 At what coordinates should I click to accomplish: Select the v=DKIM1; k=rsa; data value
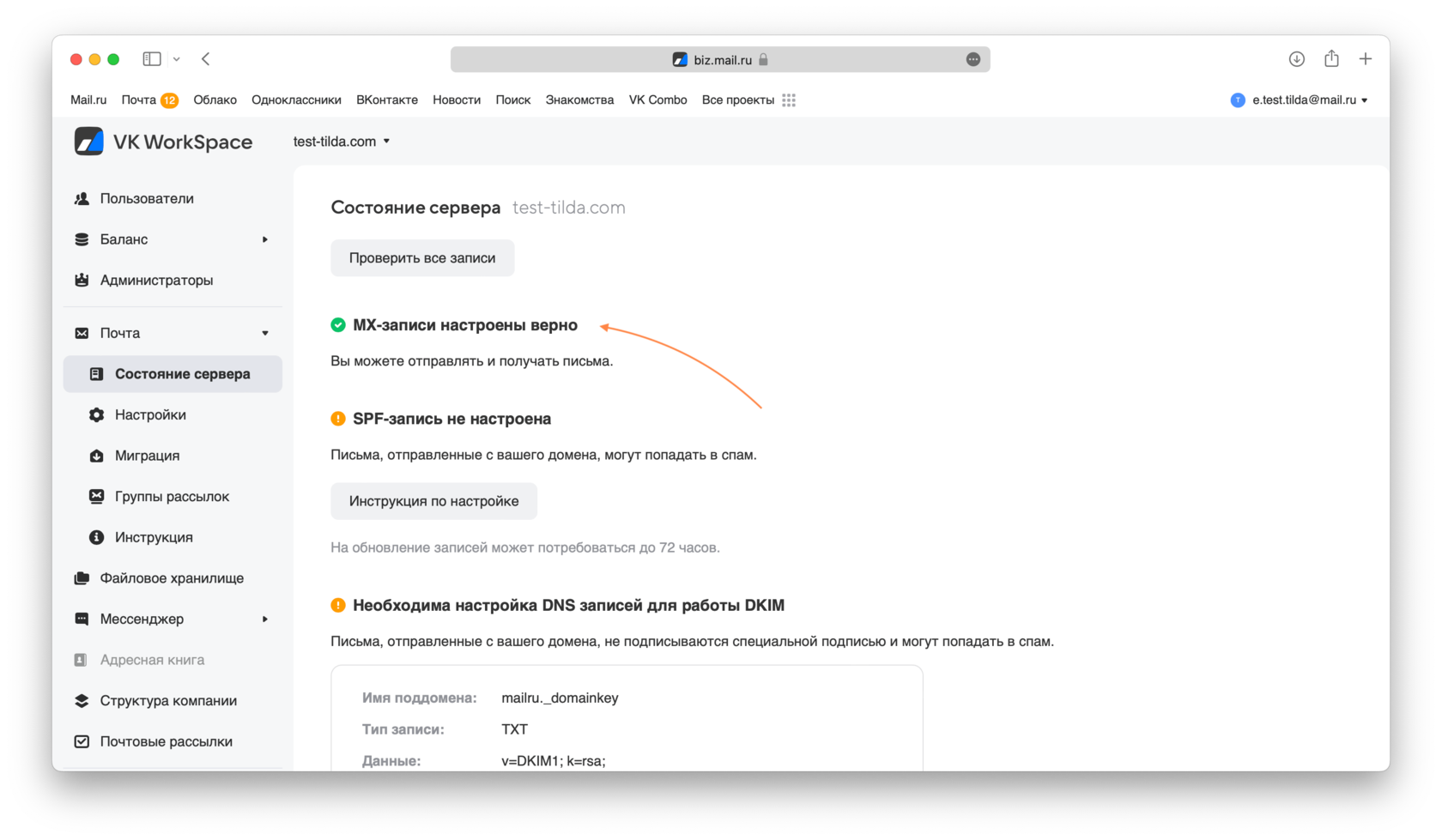(554, 761)
